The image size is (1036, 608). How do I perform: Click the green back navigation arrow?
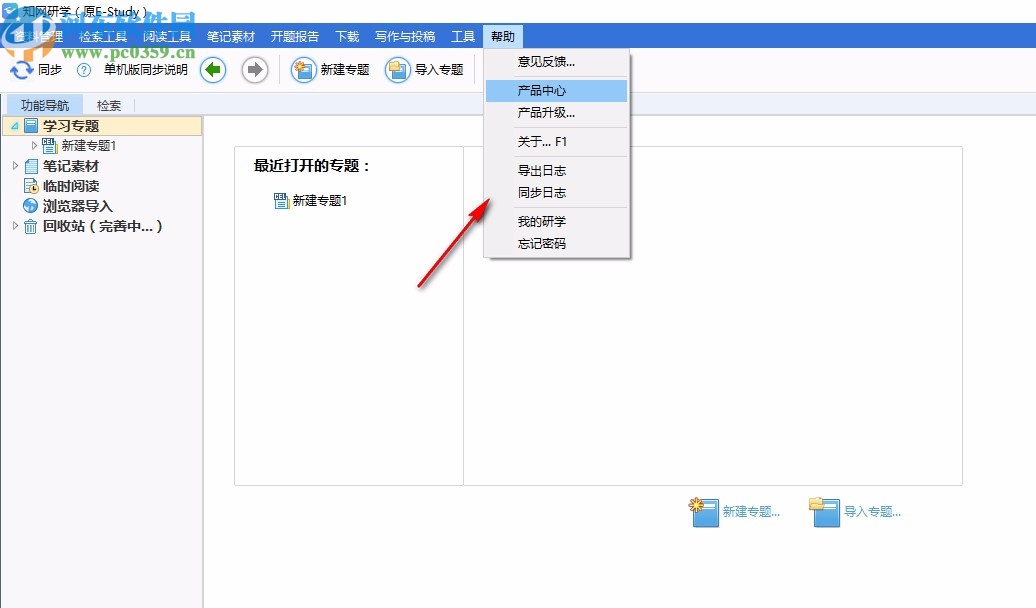213,69
